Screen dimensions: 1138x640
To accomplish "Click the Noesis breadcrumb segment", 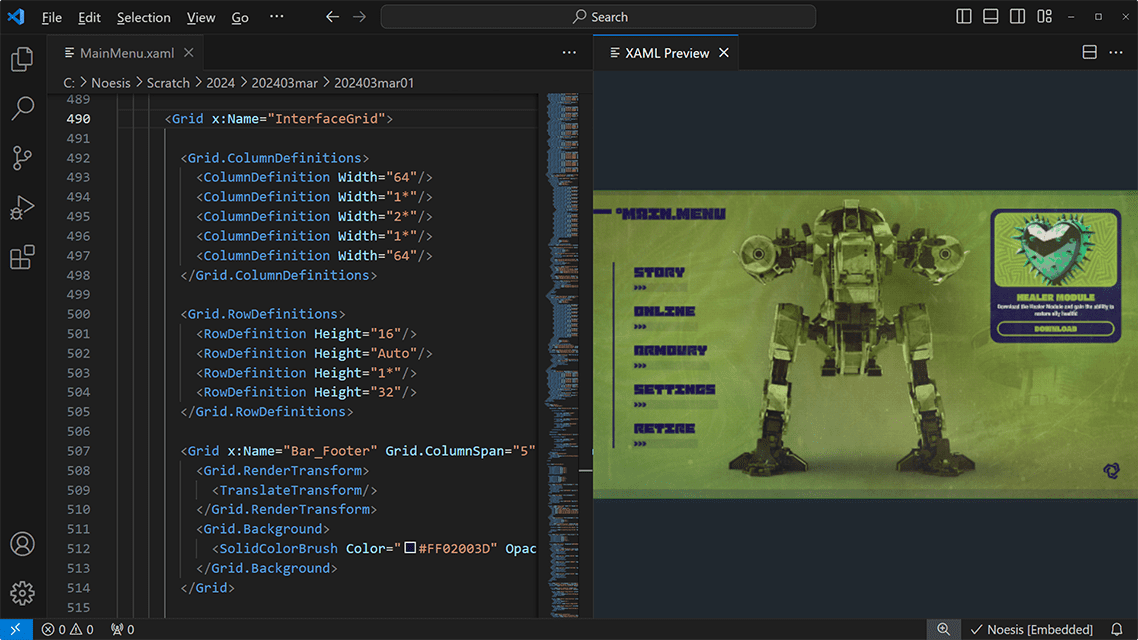I will pyautogui.click(x=111, y=83).
